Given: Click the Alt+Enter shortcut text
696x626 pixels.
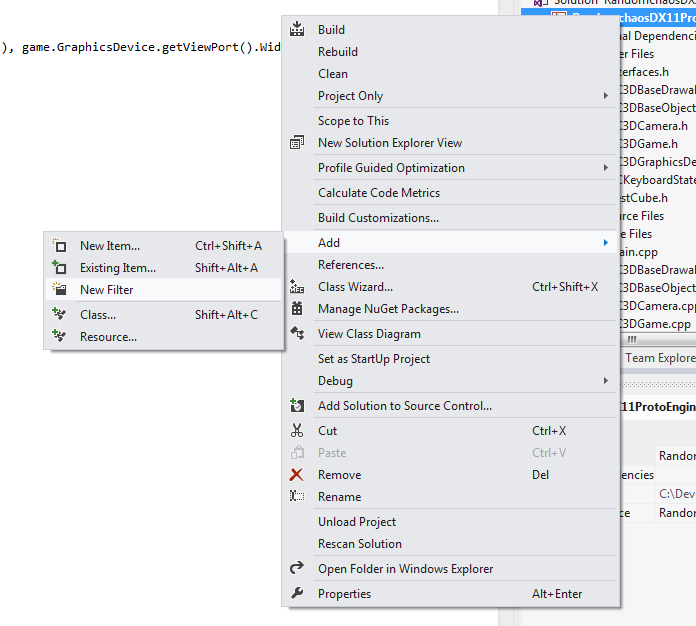Looking at the screenshot, I should pyautogui.click(x=557, y=594).
